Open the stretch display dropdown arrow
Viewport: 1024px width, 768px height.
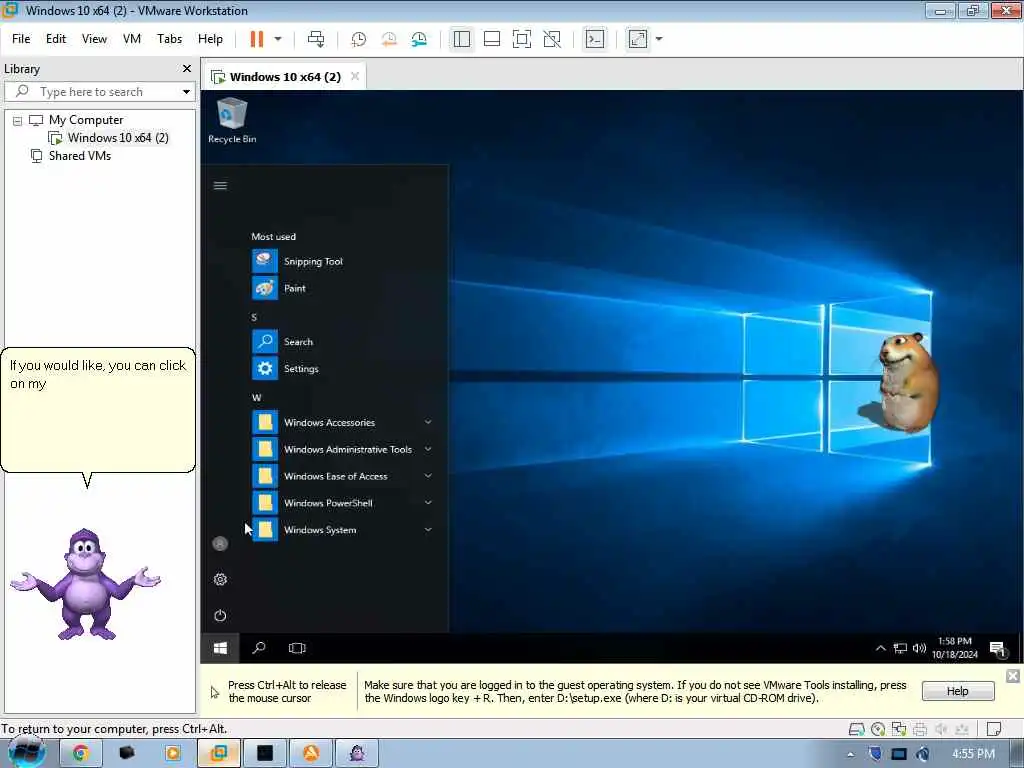tap(659, 39)
